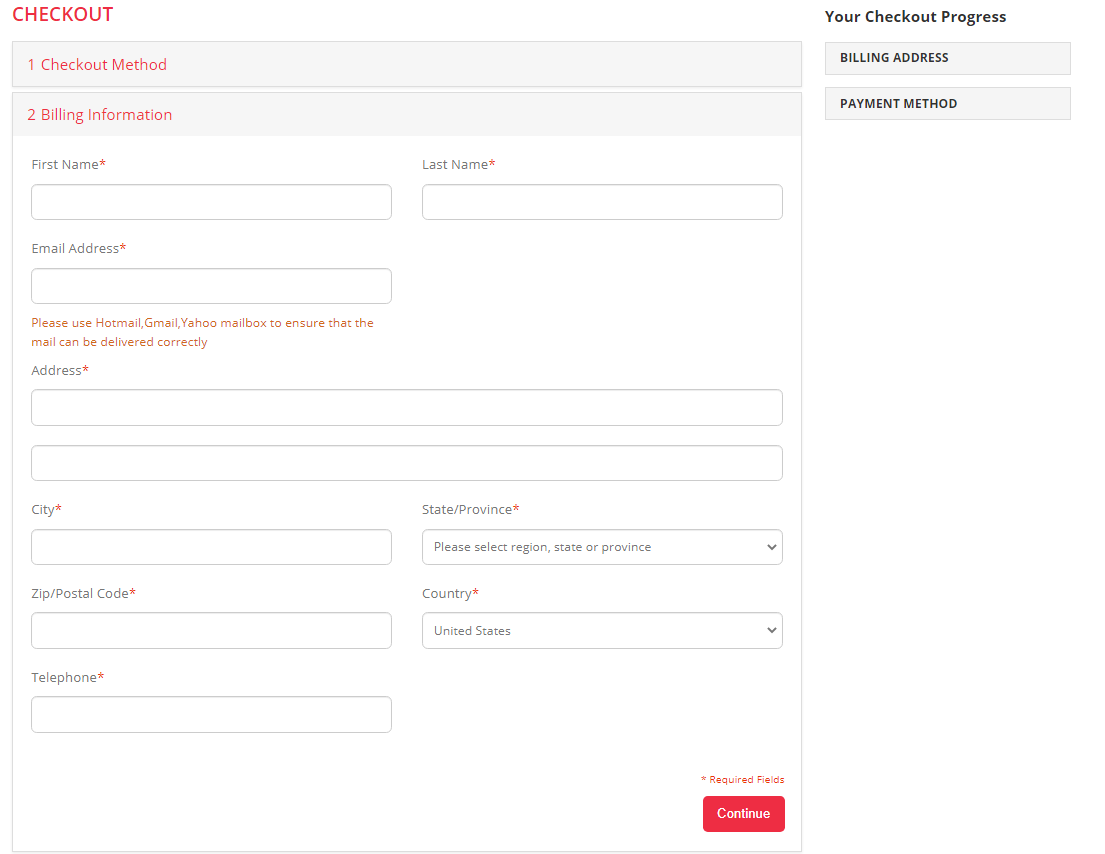Click the City input field
Screen dimensions: 1105x854
[211, 547]
